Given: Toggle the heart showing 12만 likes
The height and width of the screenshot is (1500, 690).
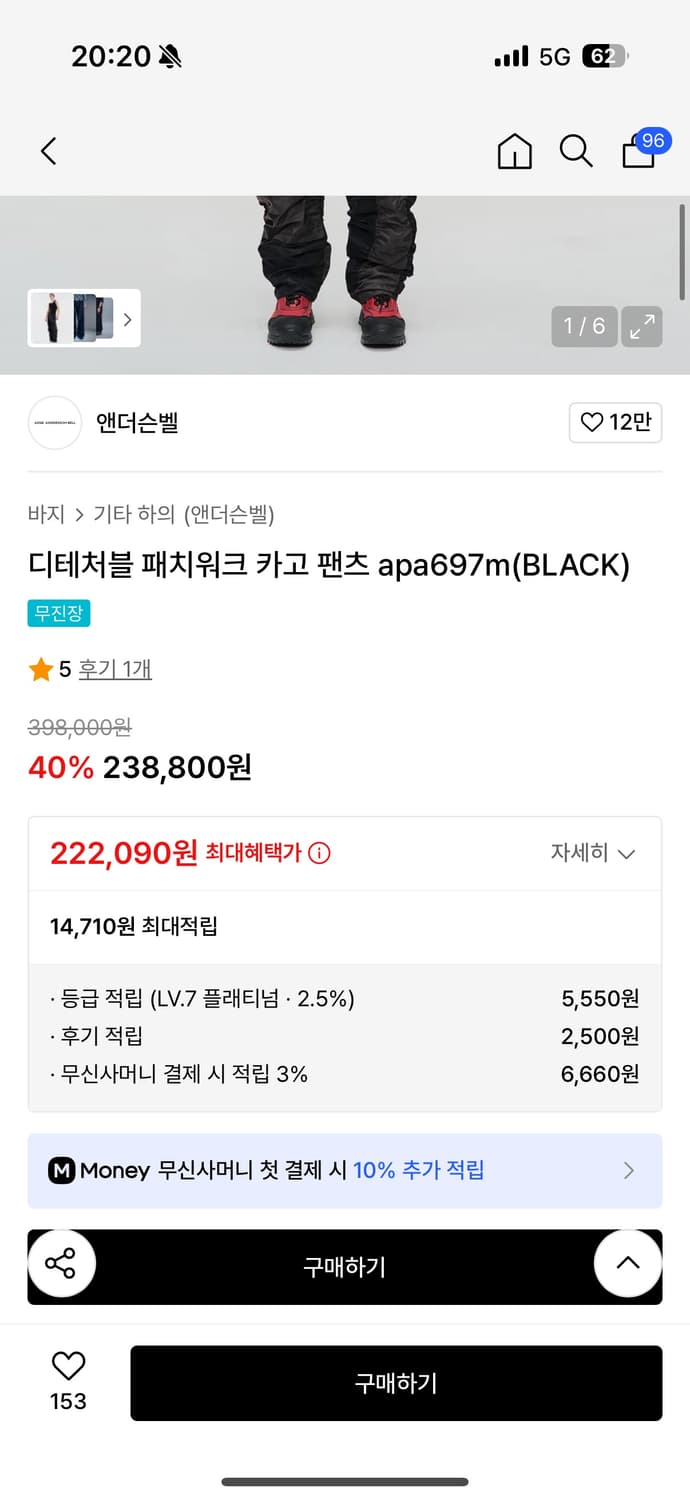Looking at the screenshot, I should pos(615,423).
